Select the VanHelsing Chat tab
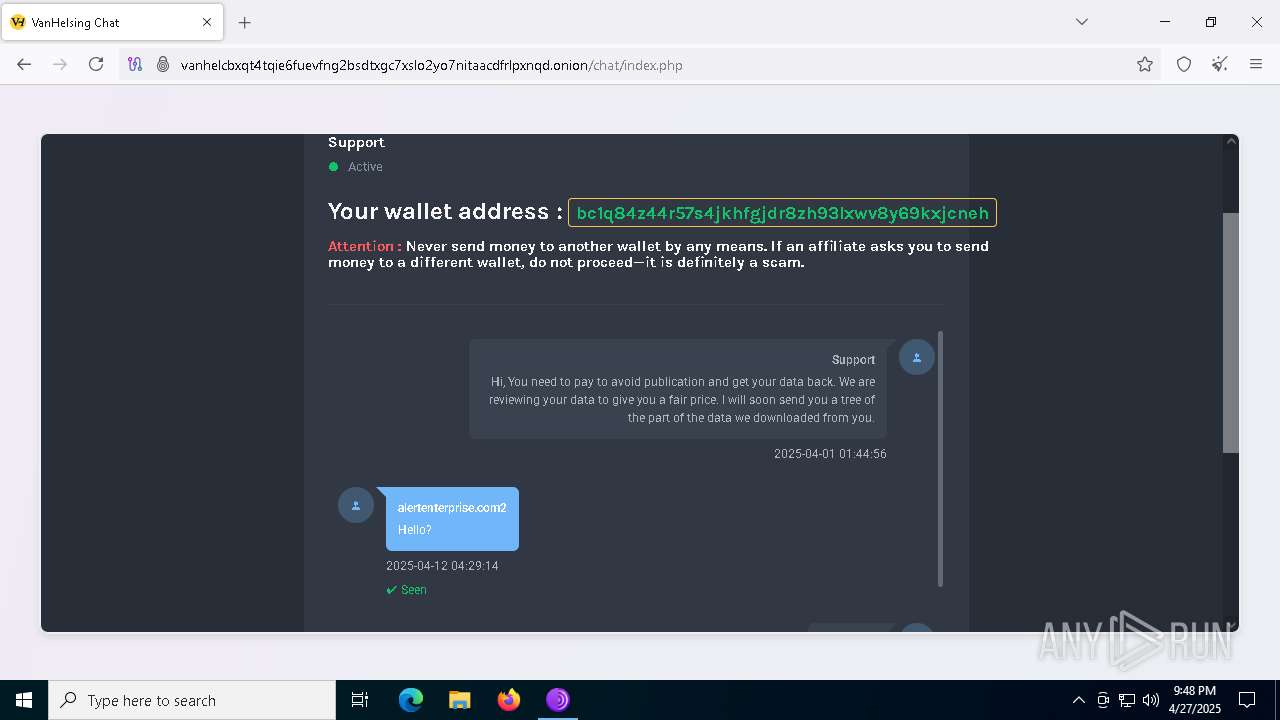The width and height of the screenshot is (1280, 720). (x=111, y=22)
